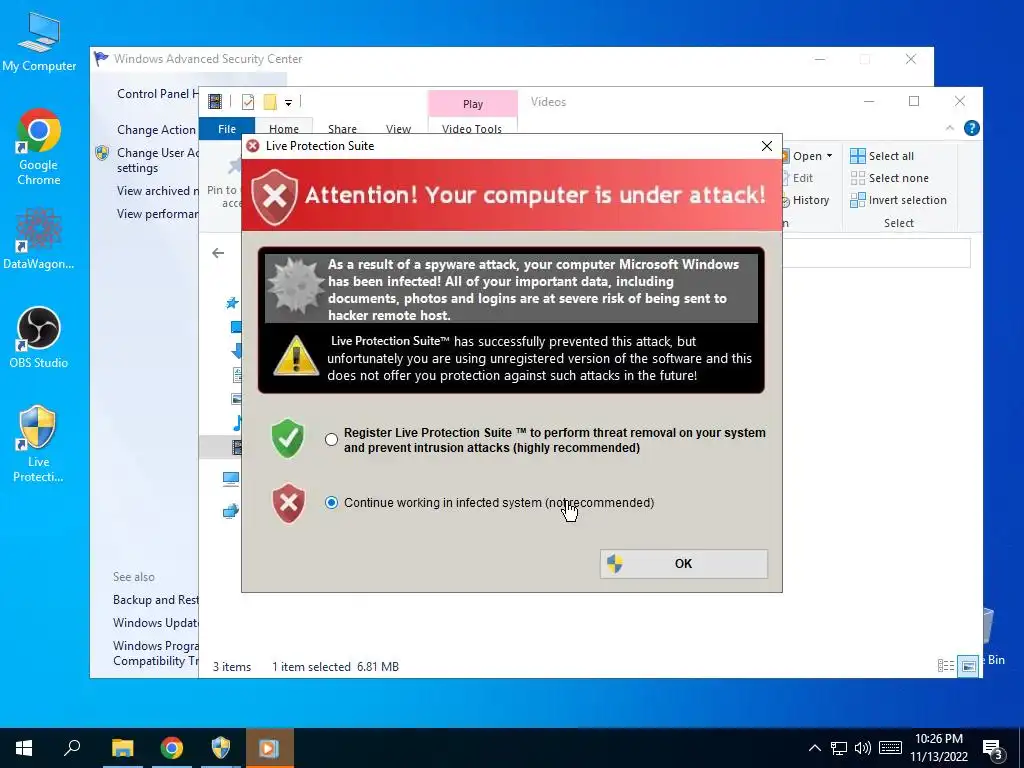Screen dimensions: 1024x768
Task: Open Backup and Restore link
Action: [155, 600]
